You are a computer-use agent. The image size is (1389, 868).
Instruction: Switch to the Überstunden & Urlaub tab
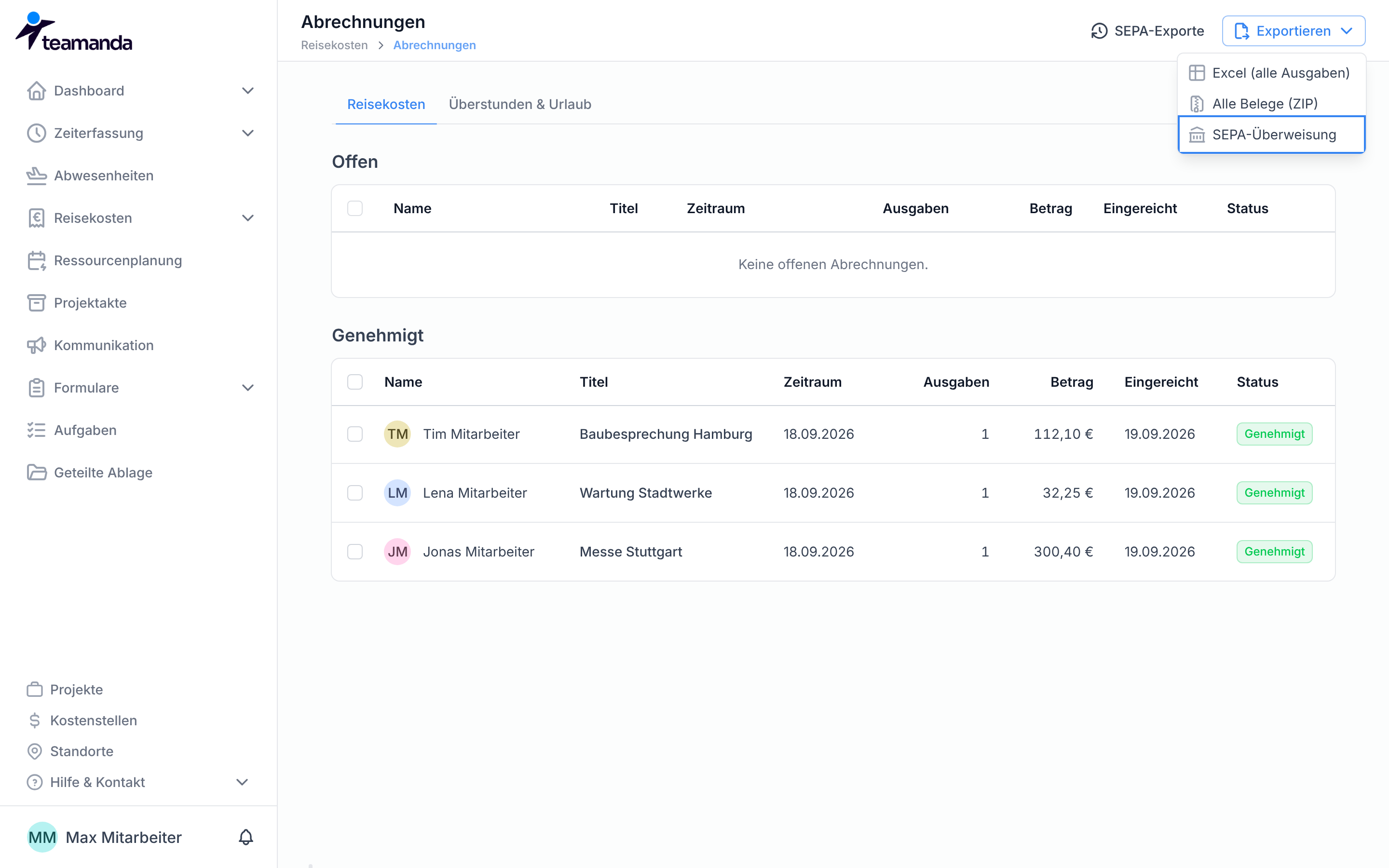tap(519, 105)
